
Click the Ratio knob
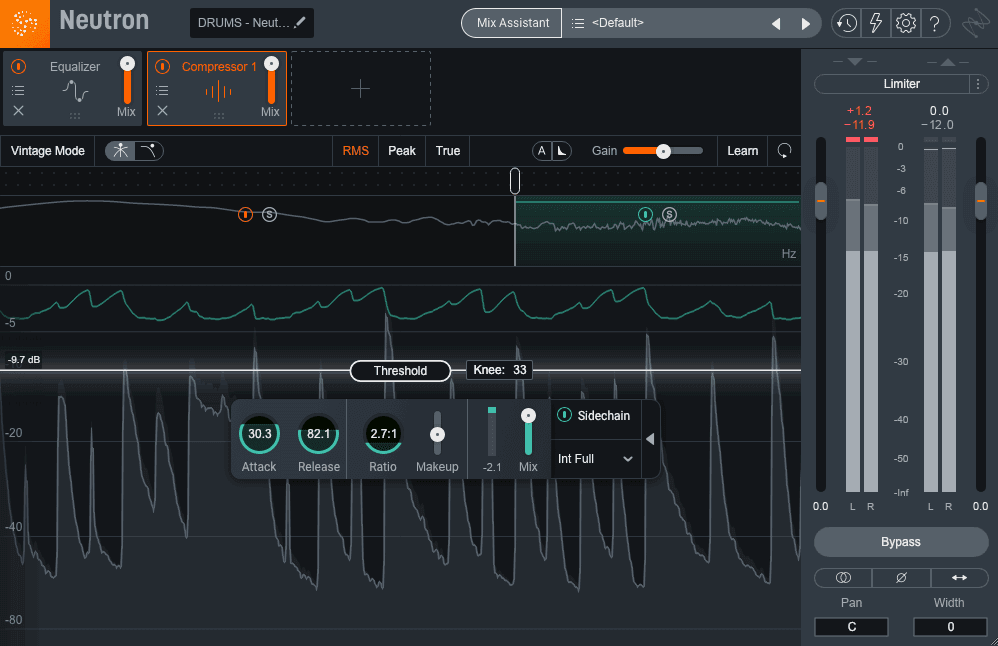(x=383, y=434)
